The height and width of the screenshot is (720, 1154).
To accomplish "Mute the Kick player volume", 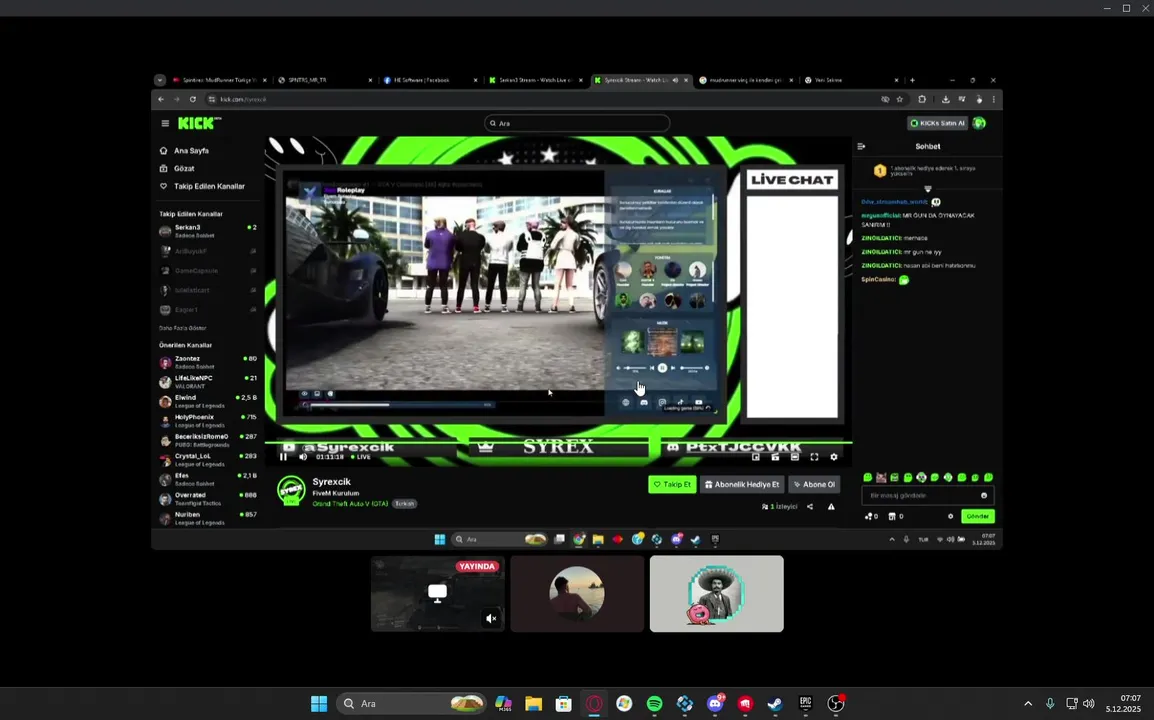I will point(303,456).
